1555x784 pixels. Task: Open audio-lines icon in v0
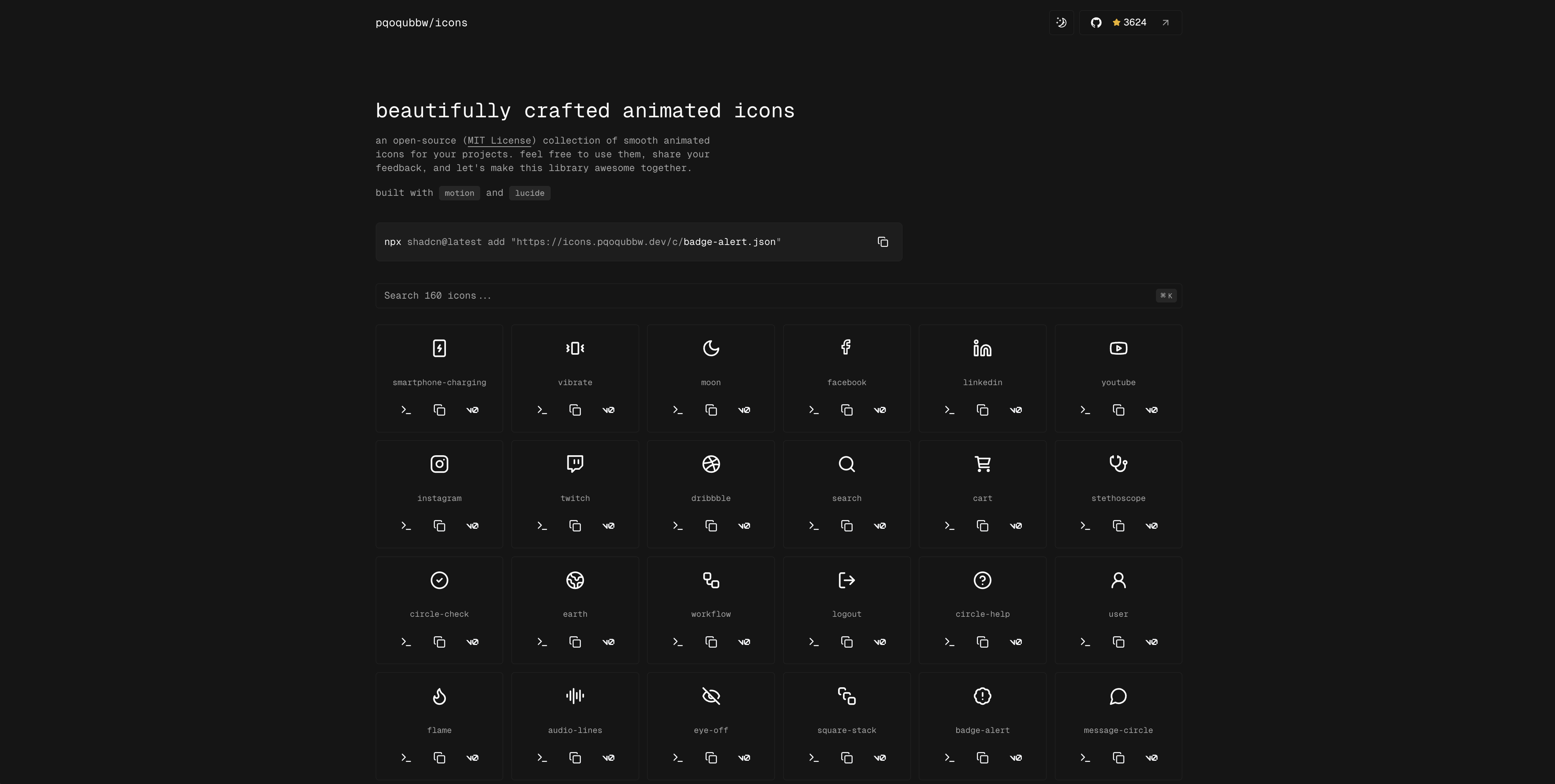[x=609, y=758]
